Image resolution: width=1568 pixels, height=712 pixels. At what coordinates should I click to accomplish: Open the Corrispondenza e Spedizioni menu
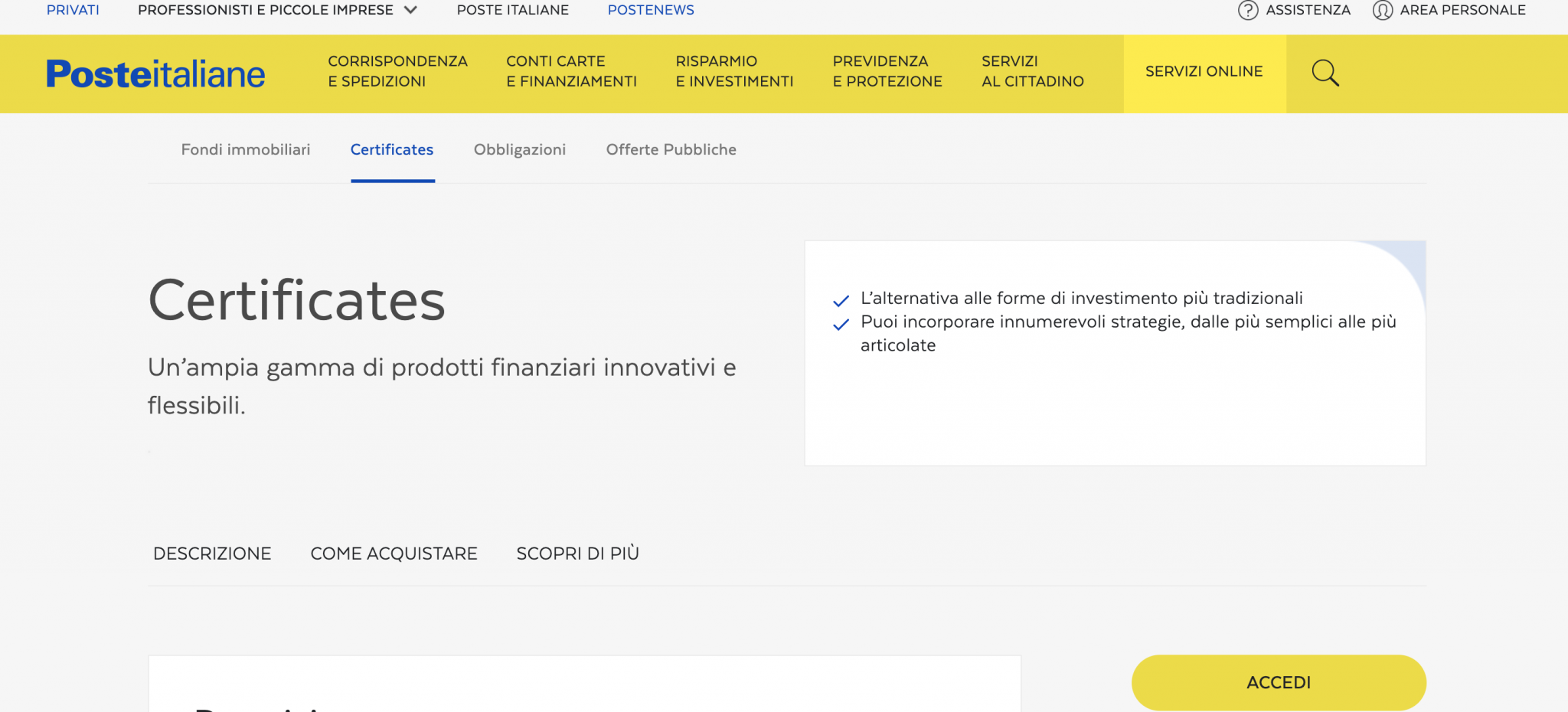tap(398, 70)
